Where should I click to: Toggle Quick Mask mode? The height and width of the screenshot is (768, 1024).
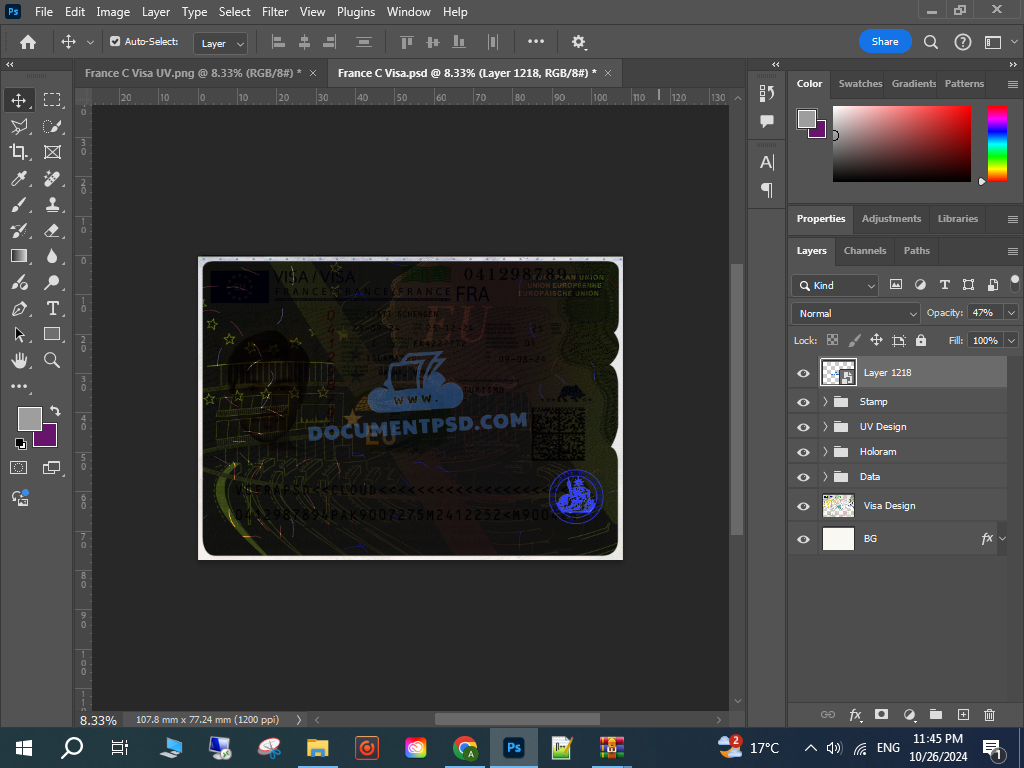point(18,468)
